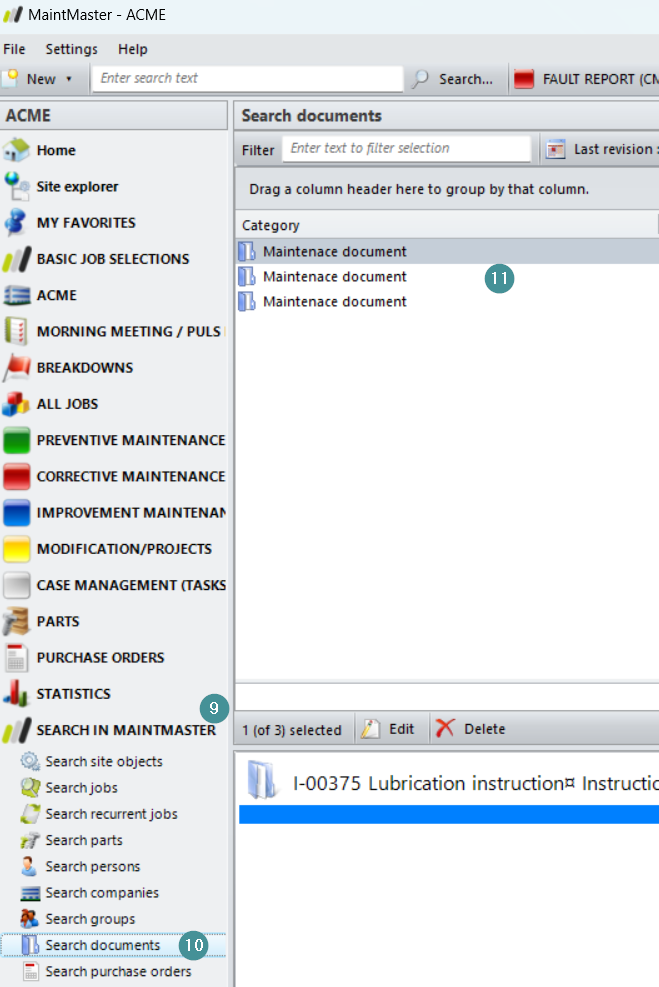Select the third Maintenace document row

coord(447,302)
